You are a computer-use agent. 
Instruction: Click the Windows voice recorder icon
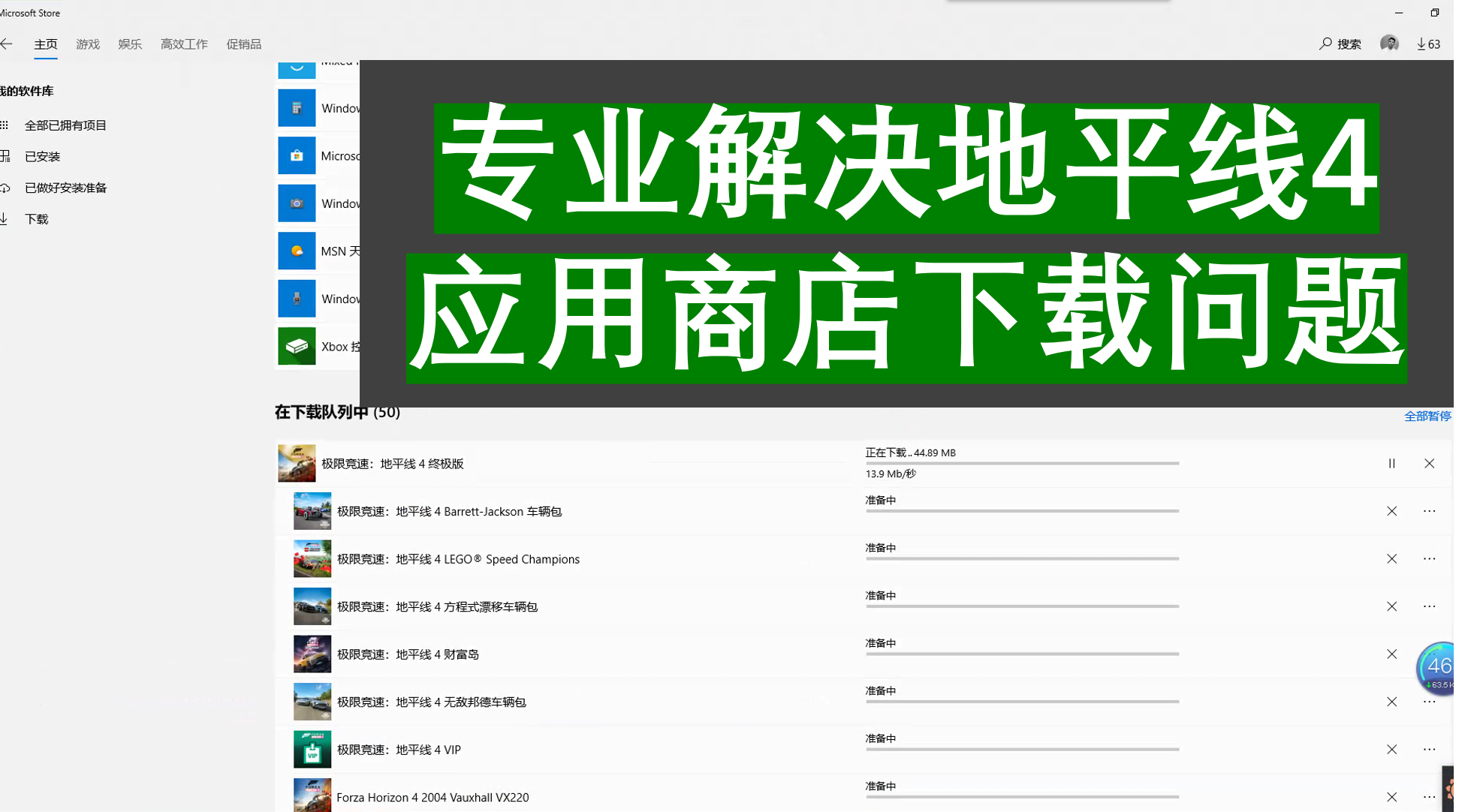coord(297,299)
